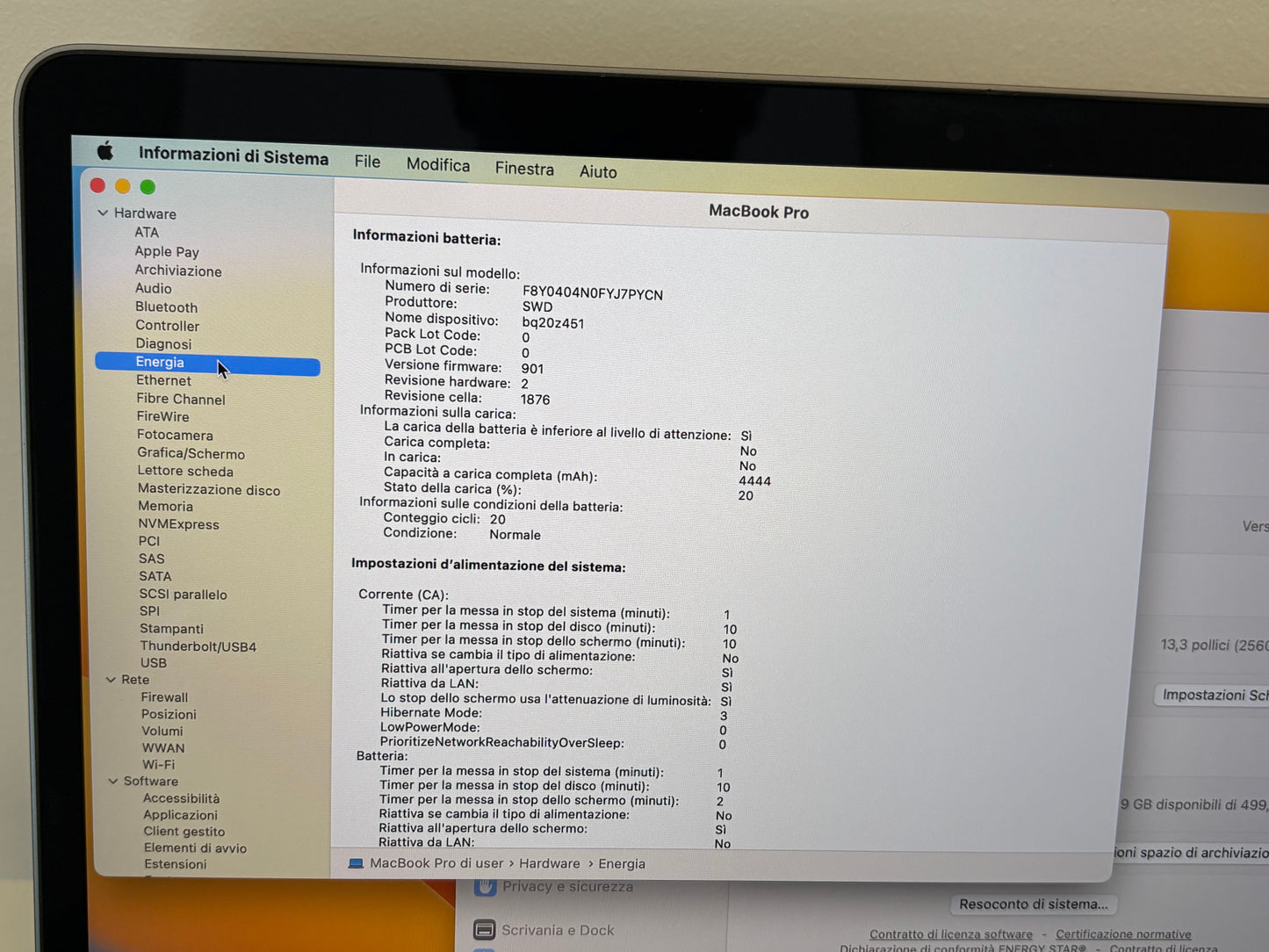Select SPI in the sidebar
Viewport: 1269px width, 952px height.
149,611
